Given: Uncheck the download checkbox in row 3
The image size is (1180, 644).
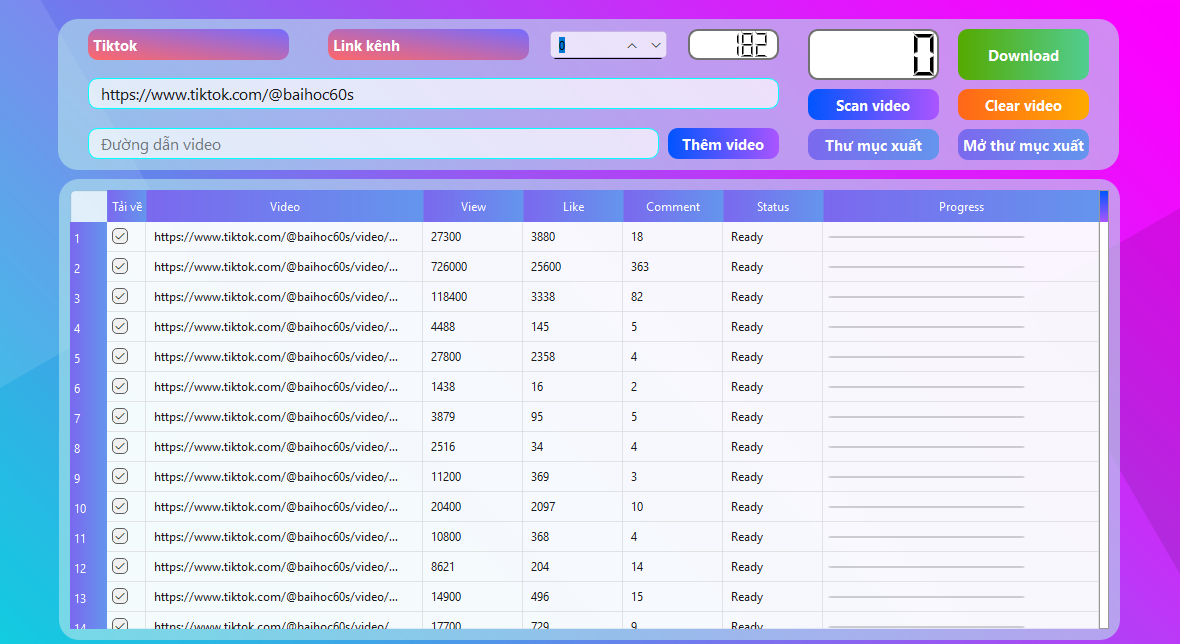Looking at the screenshot, I should 120,296.
